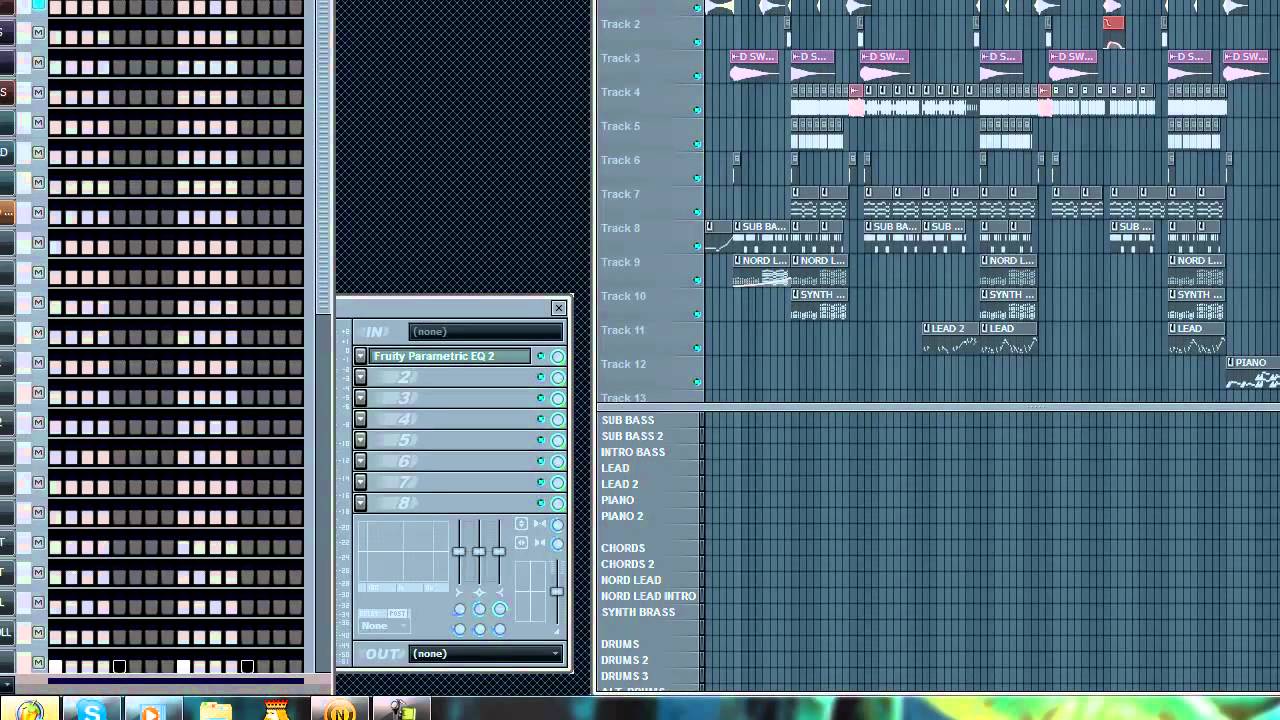
Task: Open slot menu arrow for Fruity Parametric EQ 2
Action: click(x=361, y=356)
